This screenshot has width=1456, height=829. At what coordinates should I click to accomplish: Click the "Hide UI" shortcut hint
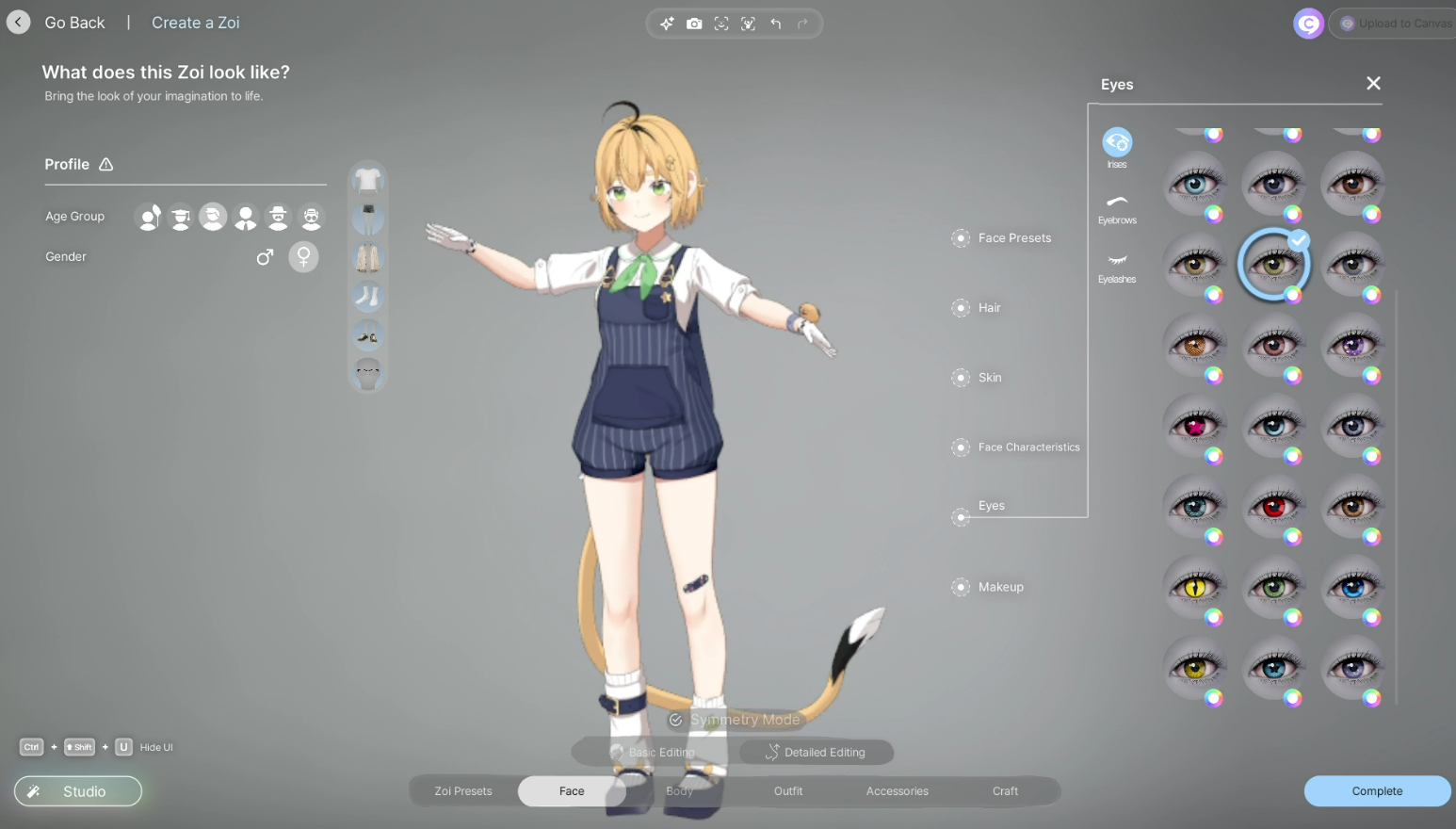pyautogui.click(x=156, y=747)
